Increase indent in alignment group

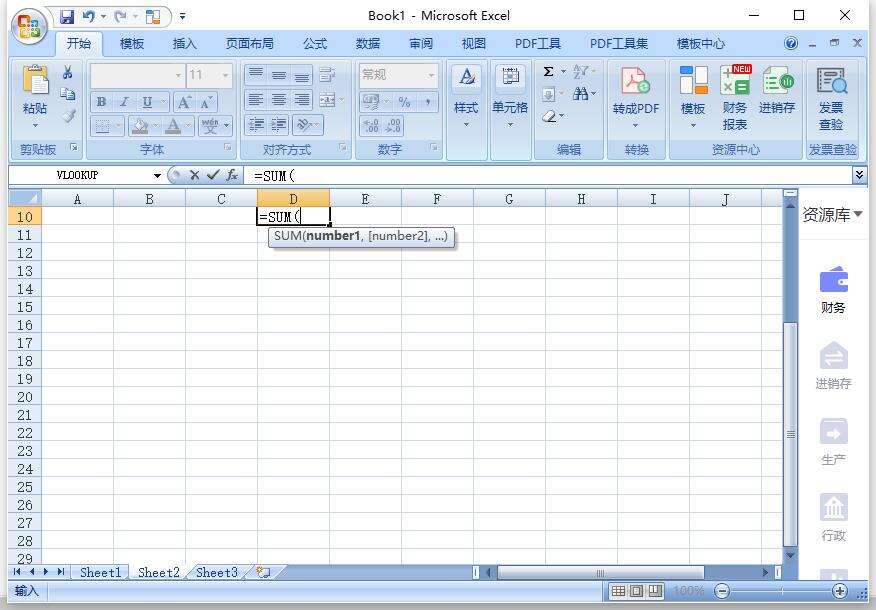(279, 125)
